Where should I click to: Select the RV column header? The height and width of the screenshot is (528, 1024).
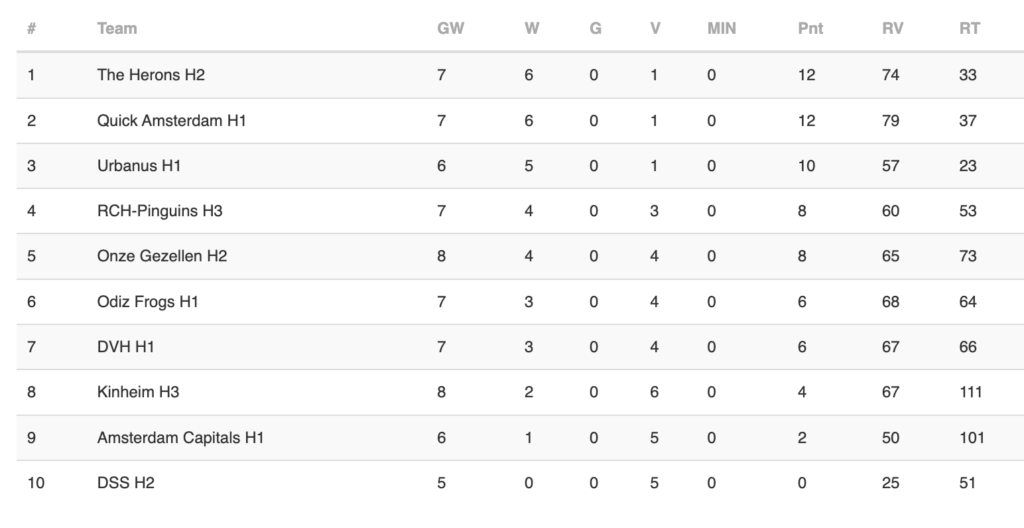coord(892,29)
